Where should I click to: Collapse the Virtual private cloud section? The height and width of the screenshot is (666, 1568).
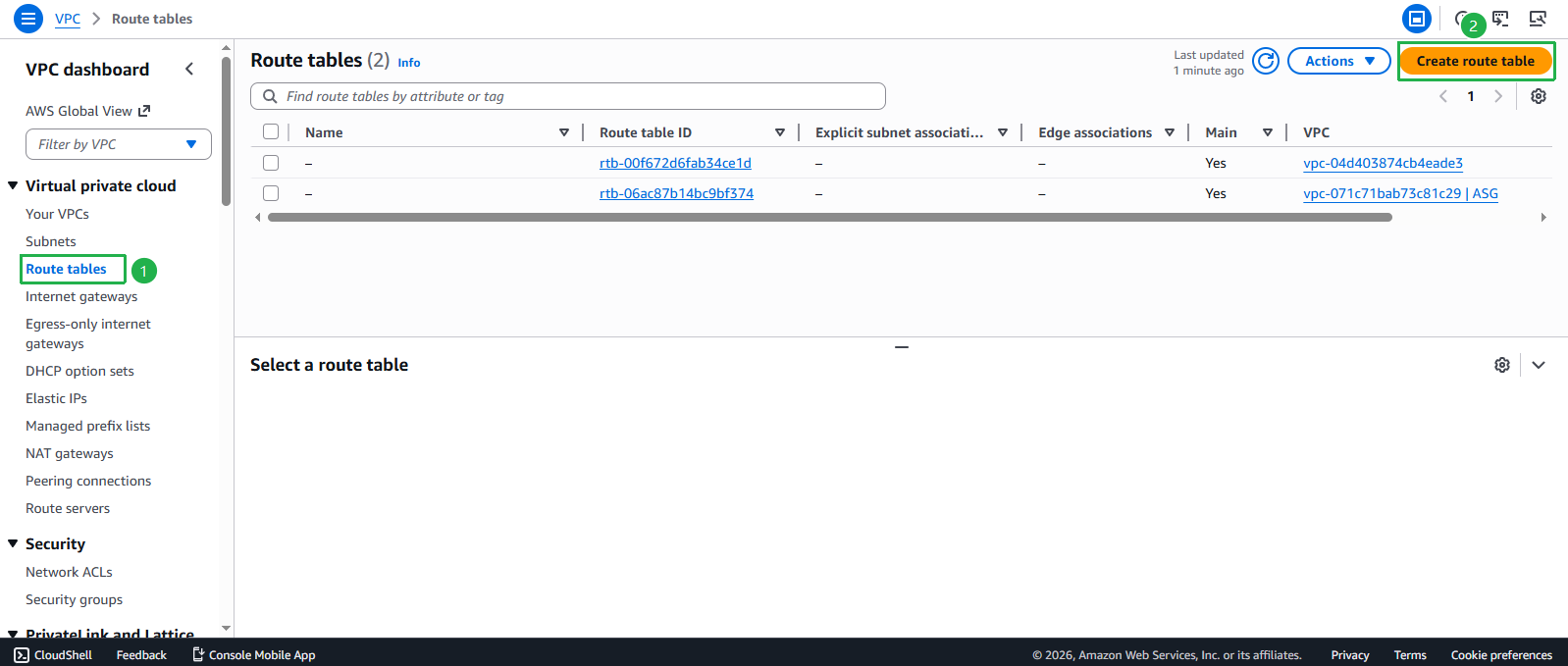tap(13, 185)
